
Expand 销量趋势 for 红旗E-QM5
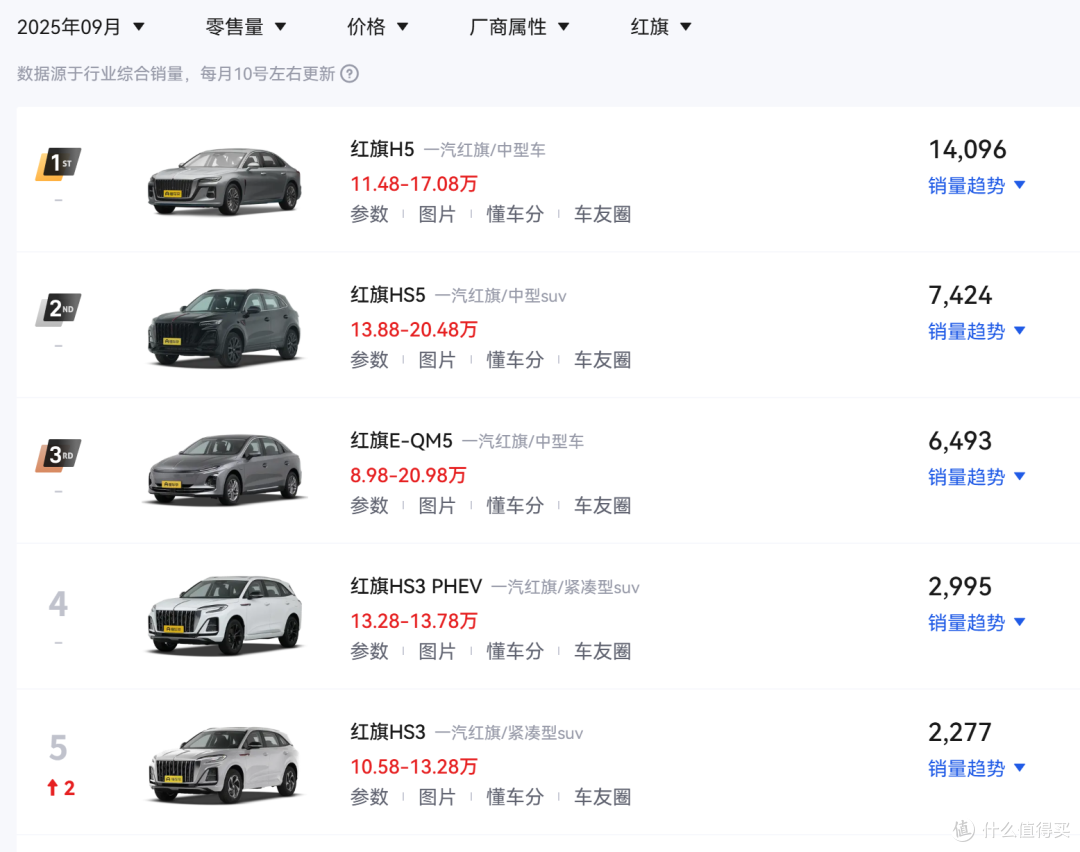point(977,477)
